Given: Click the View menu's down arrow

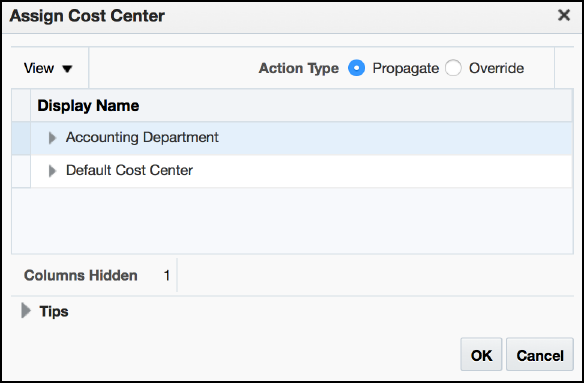Looking at the screenshot, I should point(67,69).
